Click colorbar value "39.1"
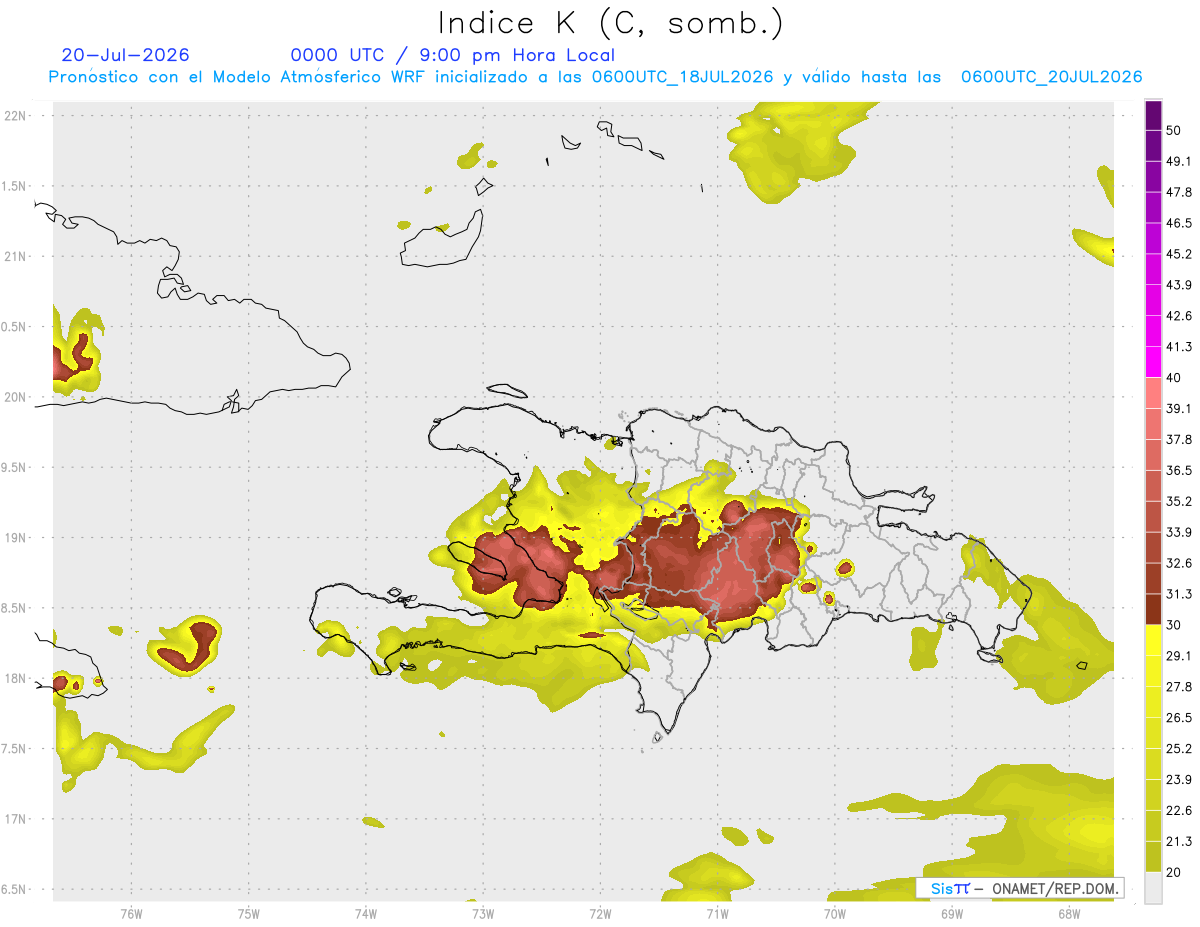 1179,408
